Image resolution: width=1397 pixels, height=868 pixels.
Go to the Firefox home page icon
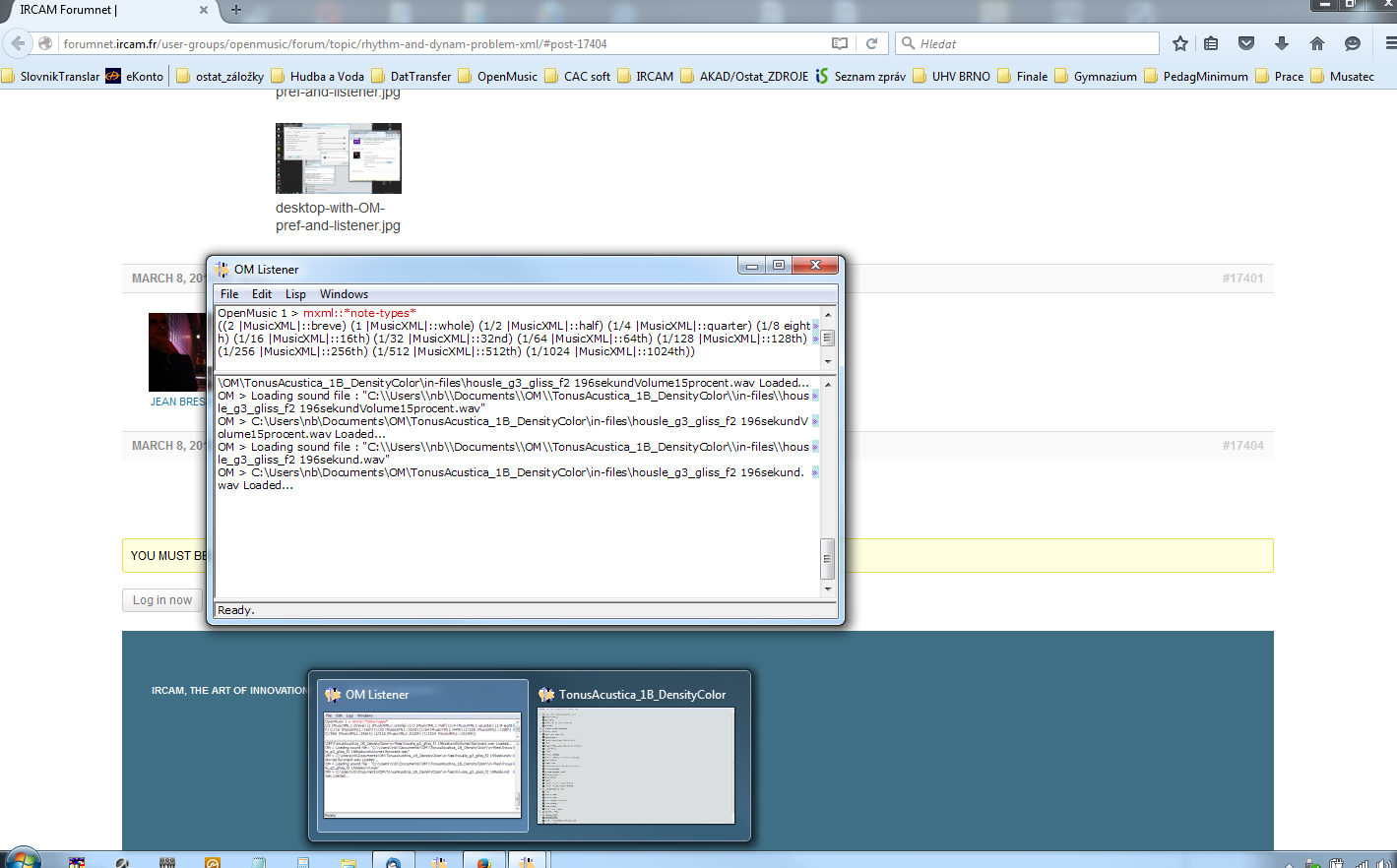(x=1317, y=43)
